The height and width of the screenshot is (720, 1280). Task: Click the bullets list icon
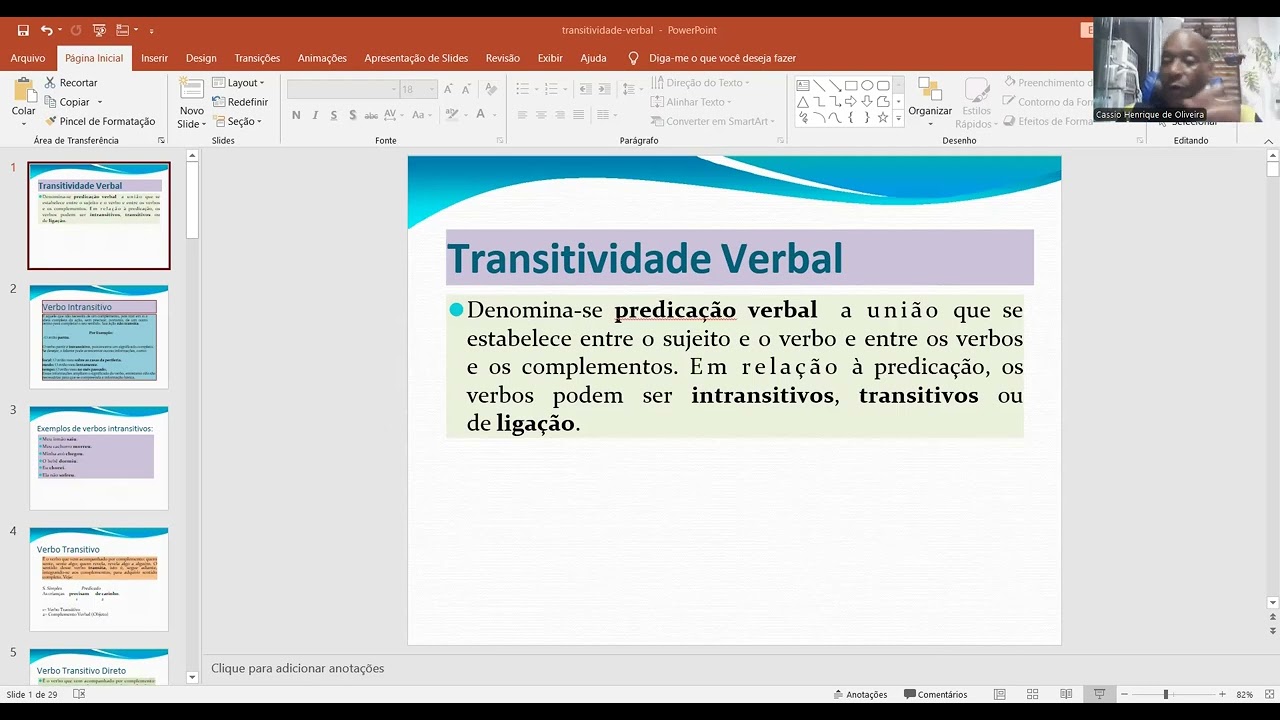click(x=523, y=89)
